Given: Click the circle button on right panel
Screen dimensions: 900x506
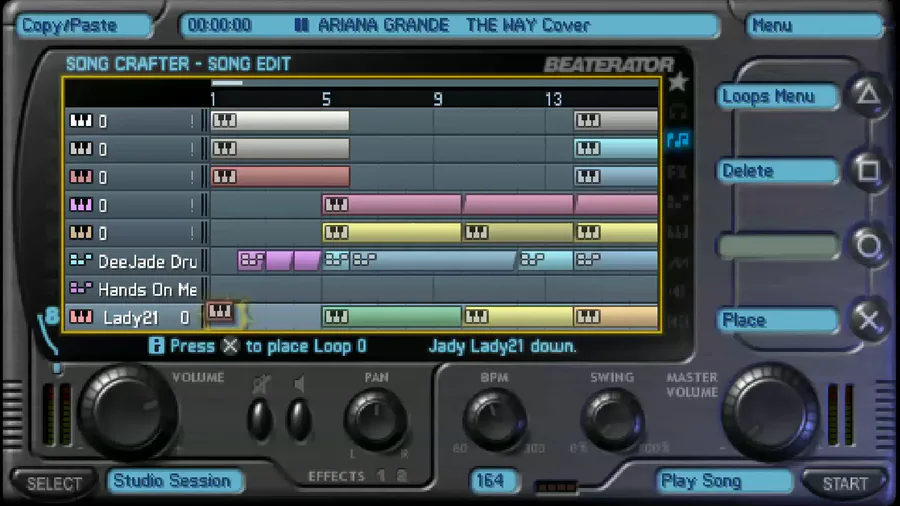Looking at the screenshot, I should click(x=868, y=246).
